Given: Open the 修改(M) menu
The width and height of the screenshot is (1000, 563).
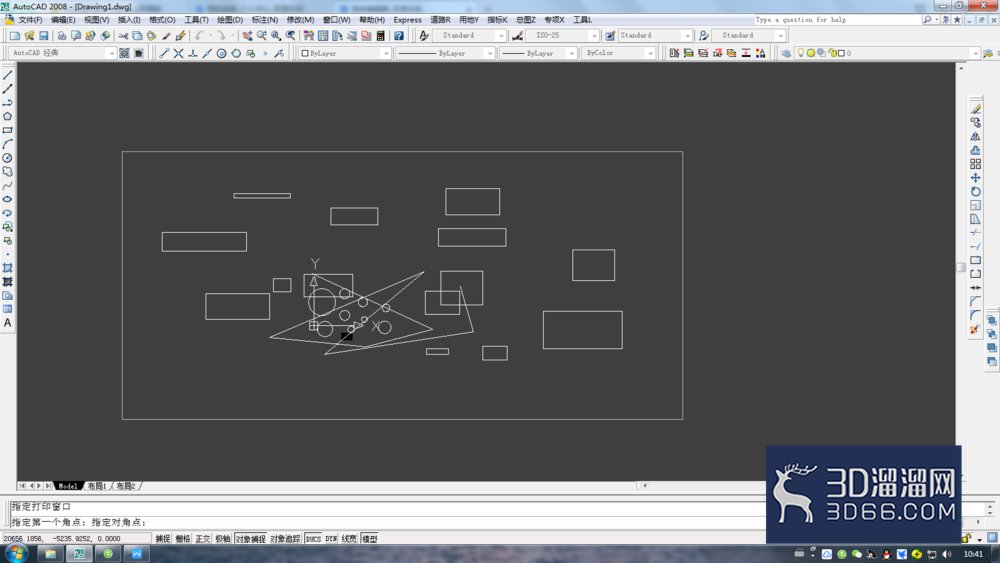Looking at the screenshot, I should pos(300,20).
